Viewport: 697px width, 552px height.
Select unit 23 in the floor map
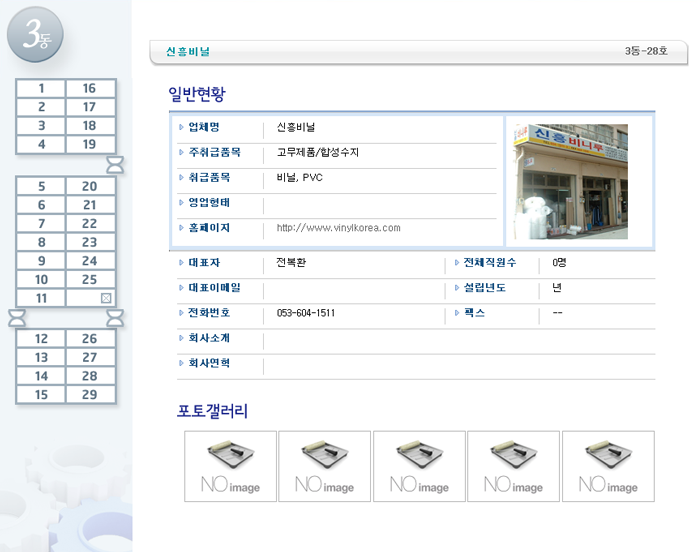point(90,242)
